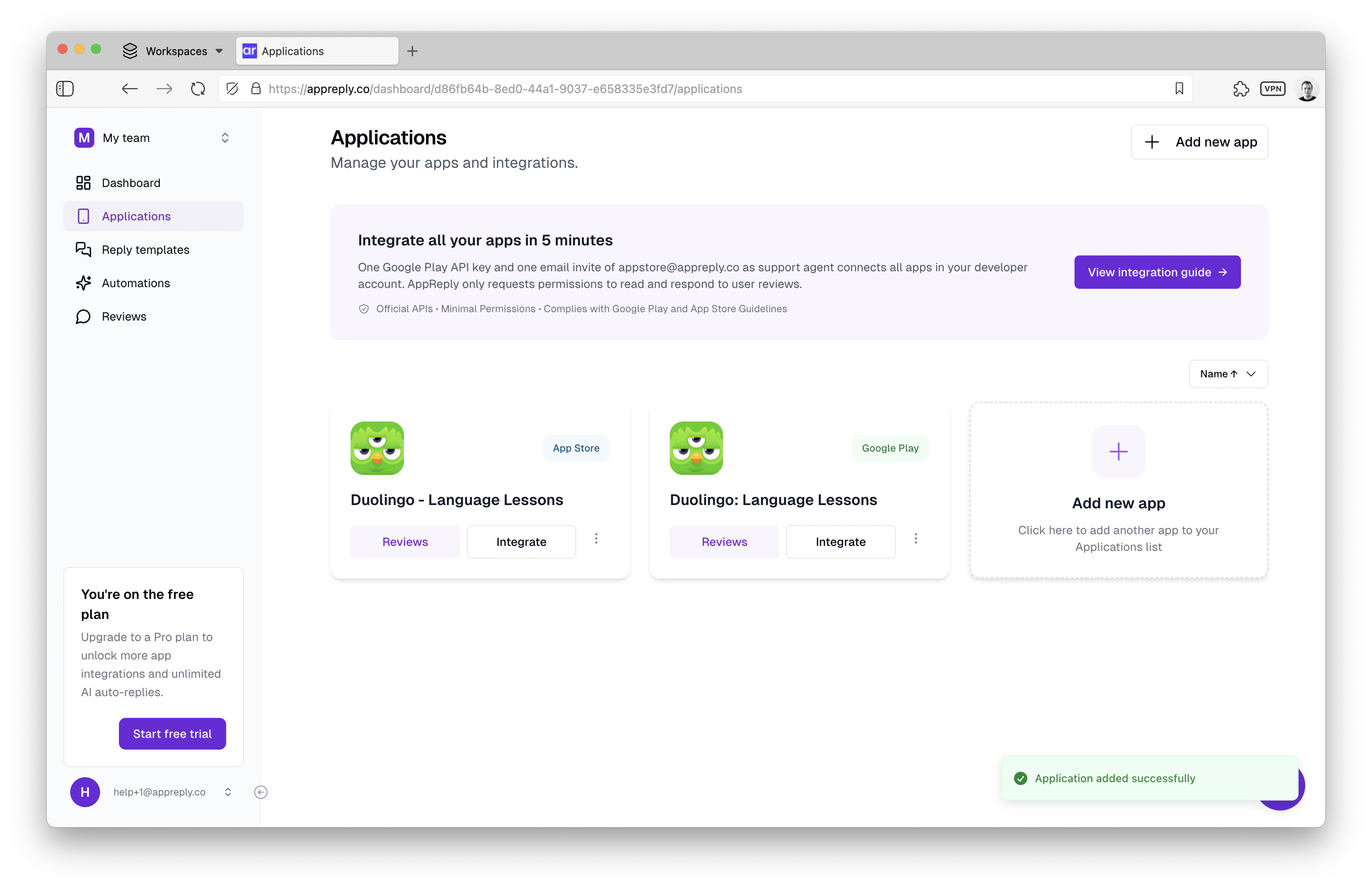The width and height of the screenshot is (1372, 889).
Task: Open the extensions puzzle icon
Action: coord(1241,89)
